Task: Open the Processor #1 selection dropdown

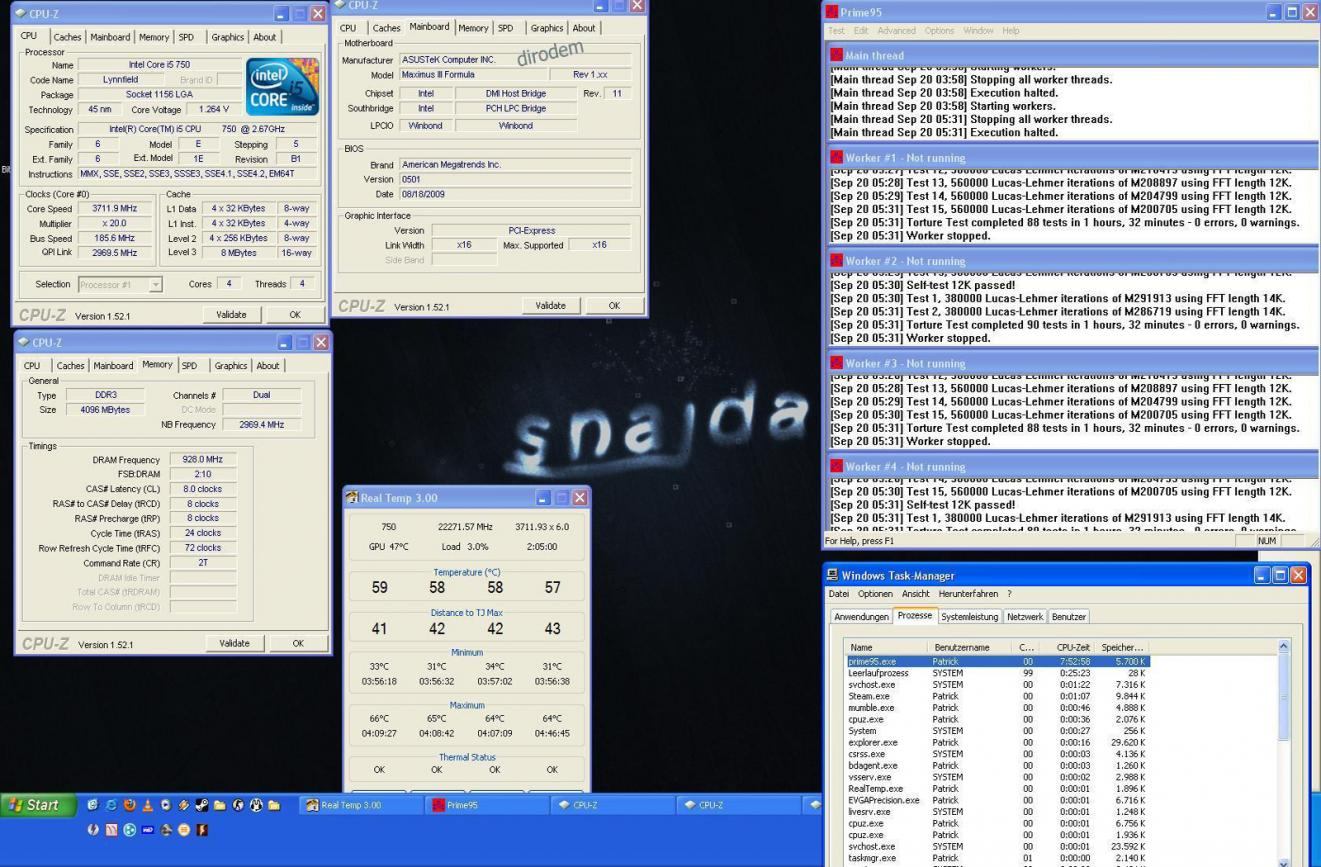Action: (155, 285)
